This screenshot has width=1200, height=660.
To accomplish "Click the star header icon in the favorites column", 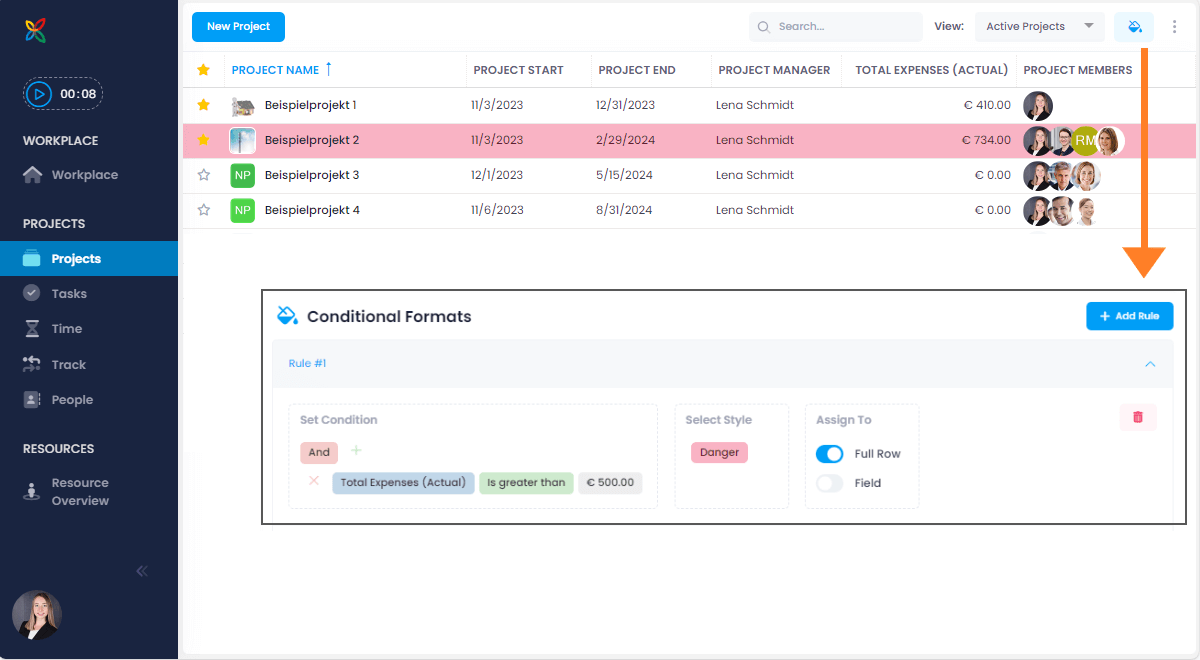I will 204,70.
